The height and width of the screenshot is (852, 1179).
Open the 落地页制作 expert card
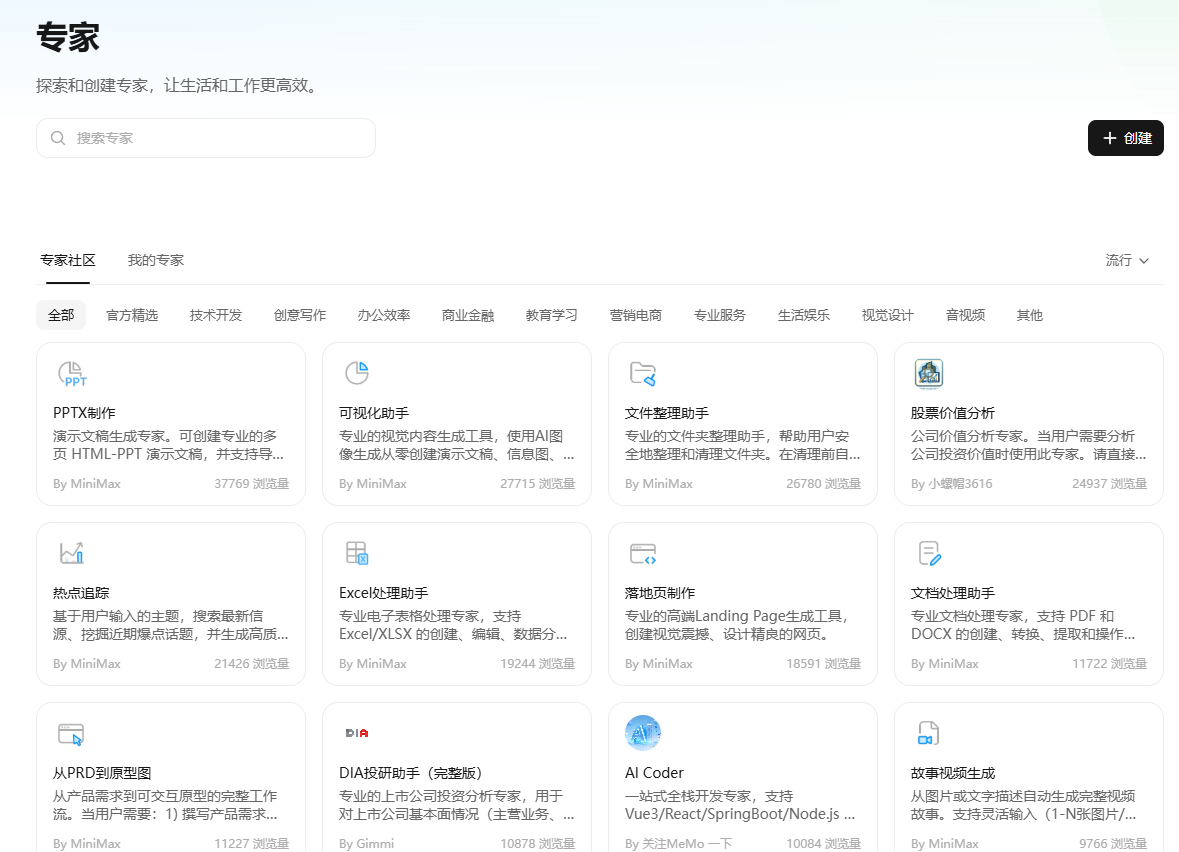(743, 600)
